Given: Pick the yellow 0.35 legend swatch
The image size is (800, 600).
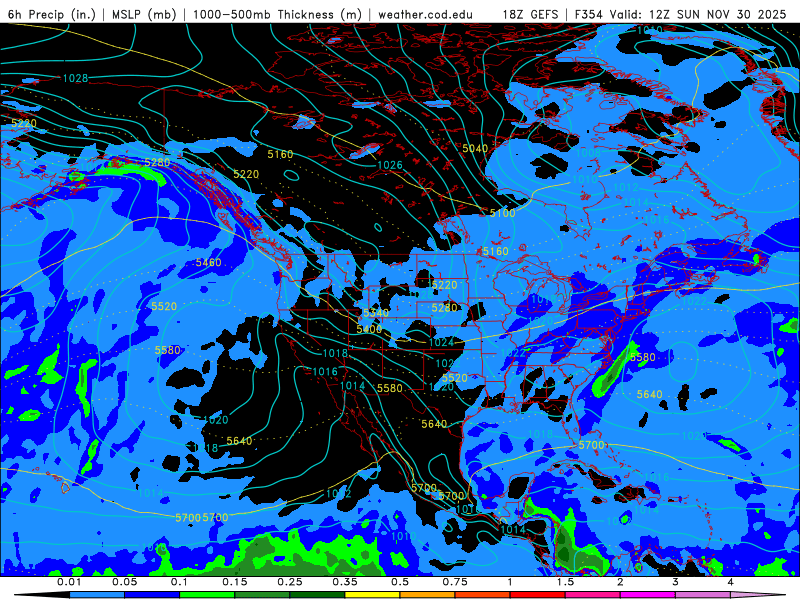Looking at the screenshot, I should [372, 595].
